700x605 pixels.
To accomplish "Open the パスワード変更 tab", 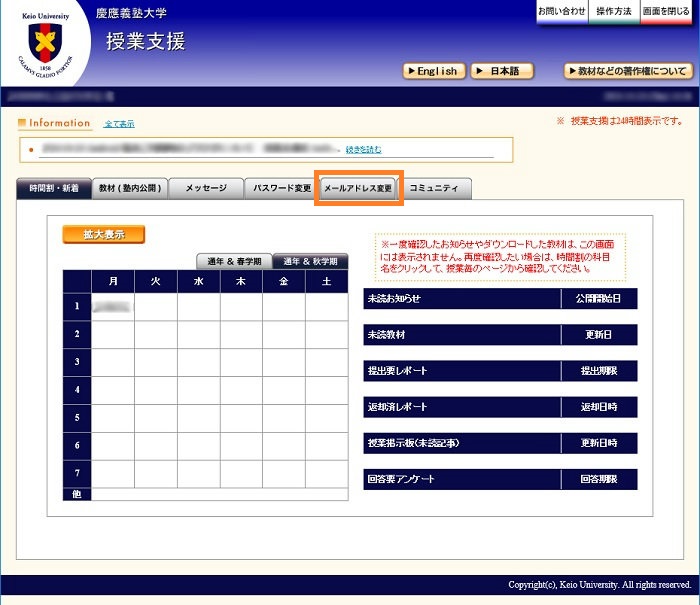I will [281, 188].
